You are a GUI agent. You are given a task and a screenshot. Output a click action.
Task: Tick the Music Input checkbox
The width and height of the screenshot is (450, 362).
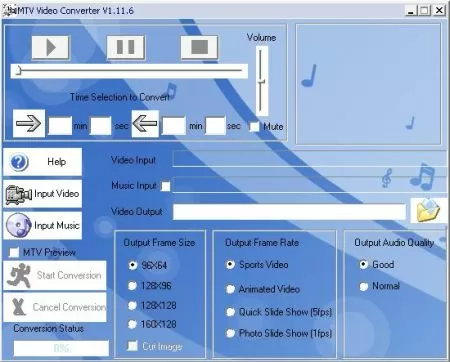point(166,186)
